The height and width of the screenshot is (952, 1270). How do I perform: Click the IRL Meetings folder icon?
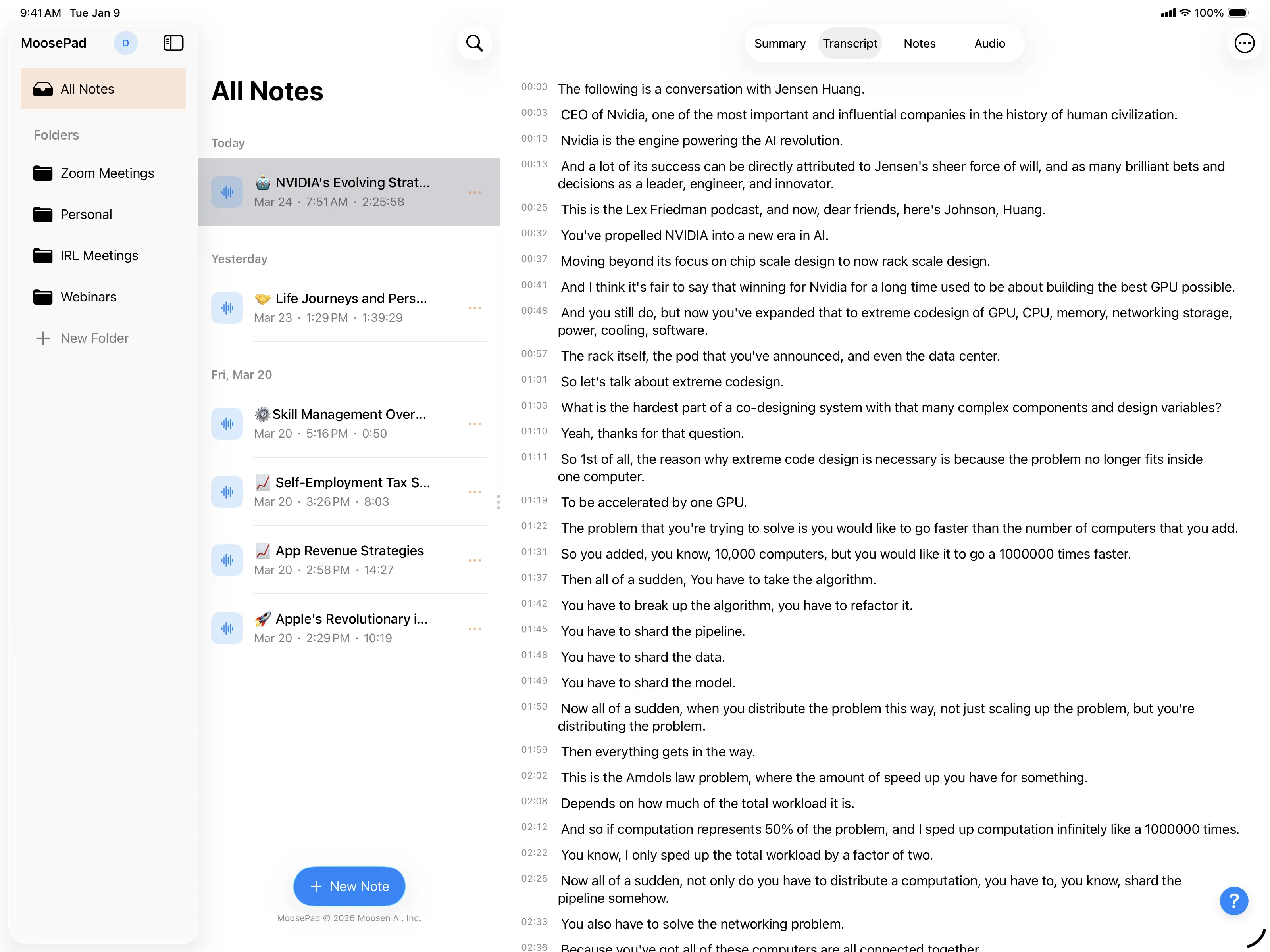tap(43, 256)
